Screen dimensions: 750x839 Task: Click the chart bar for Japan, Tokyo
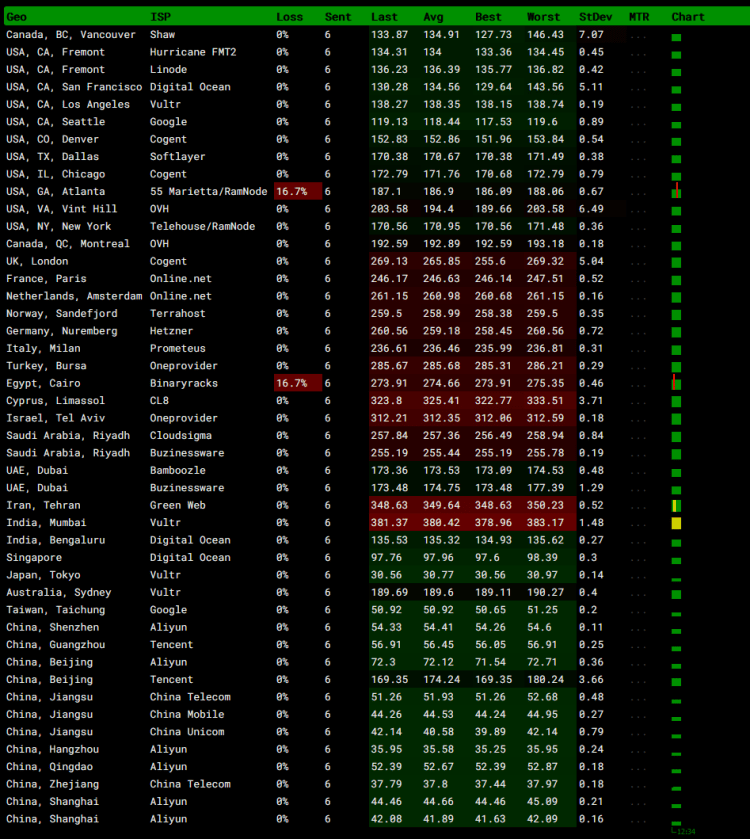[x=676, y=579]
